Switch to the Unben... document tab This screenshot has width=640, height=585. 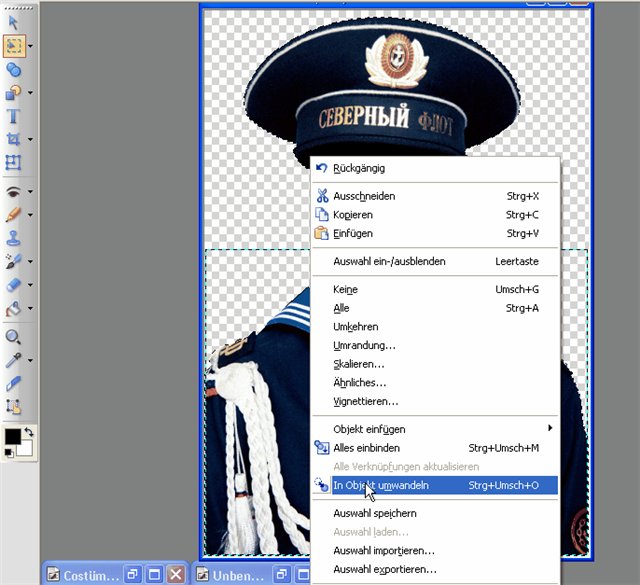point(238,576)
